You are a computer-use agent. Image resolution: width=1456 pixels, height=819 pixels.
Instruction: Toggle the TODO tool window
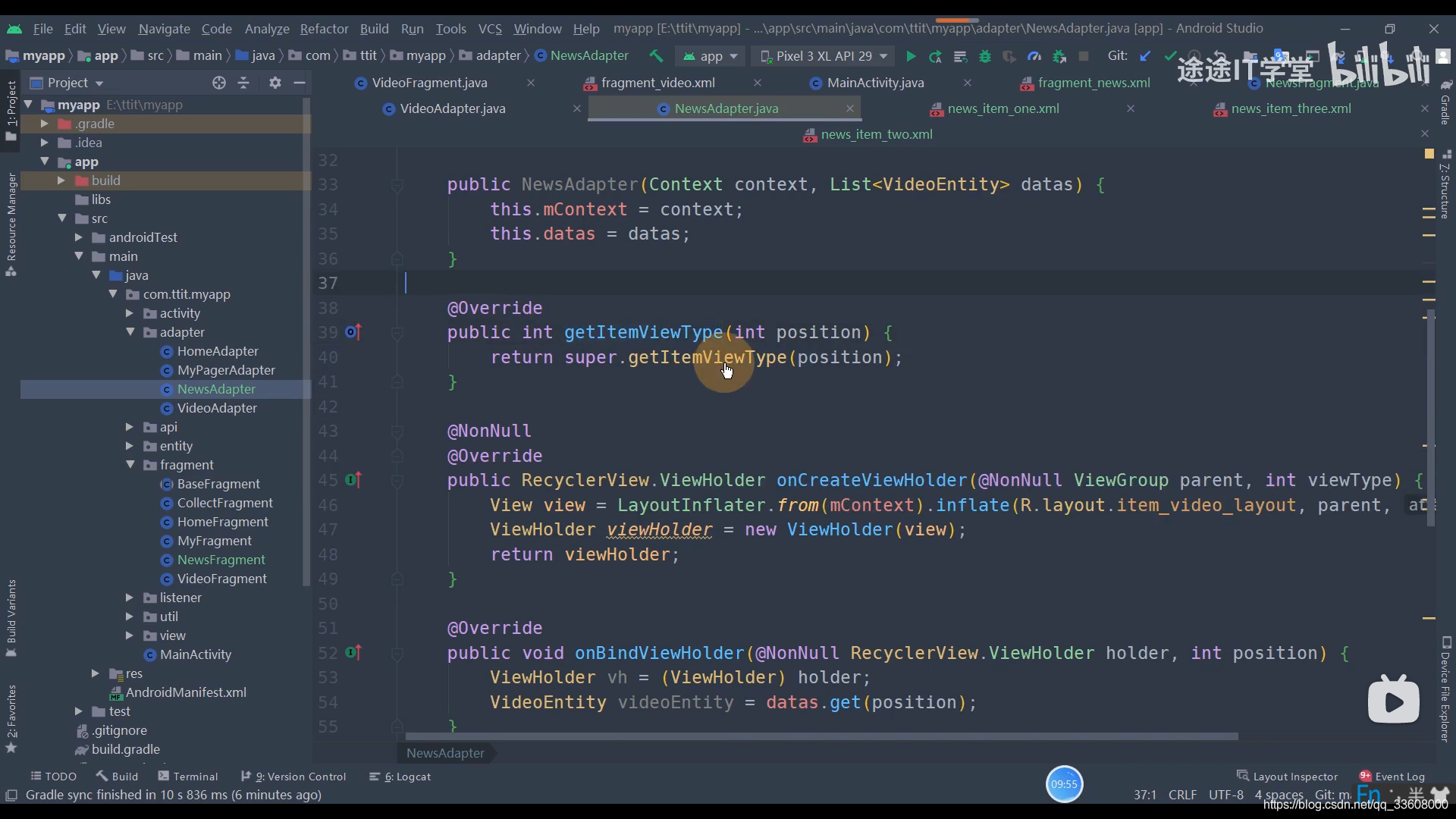point(53,777)
